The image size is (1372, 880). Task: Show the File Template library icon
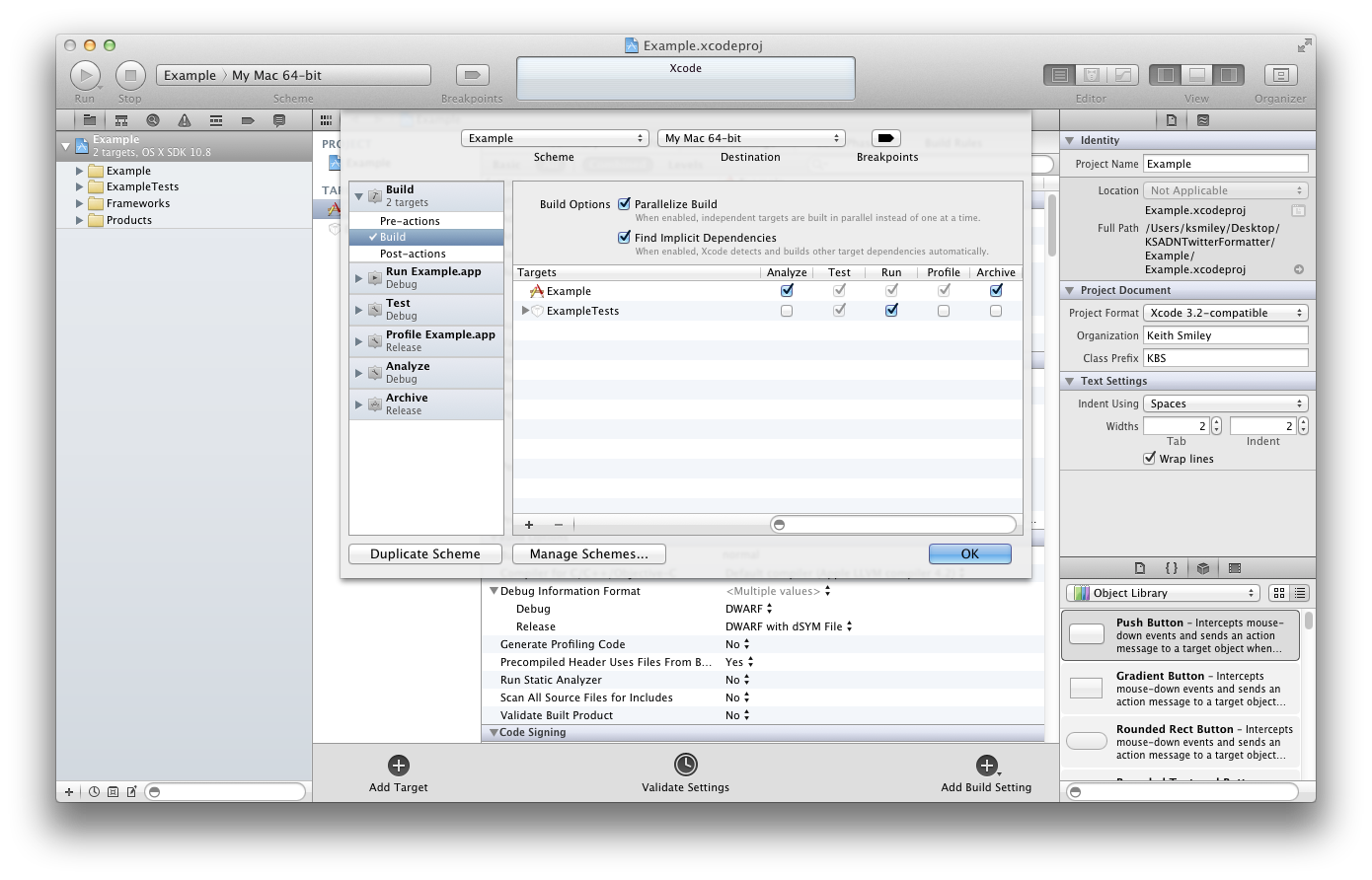pyautogui.click(x=1140, y=568)
